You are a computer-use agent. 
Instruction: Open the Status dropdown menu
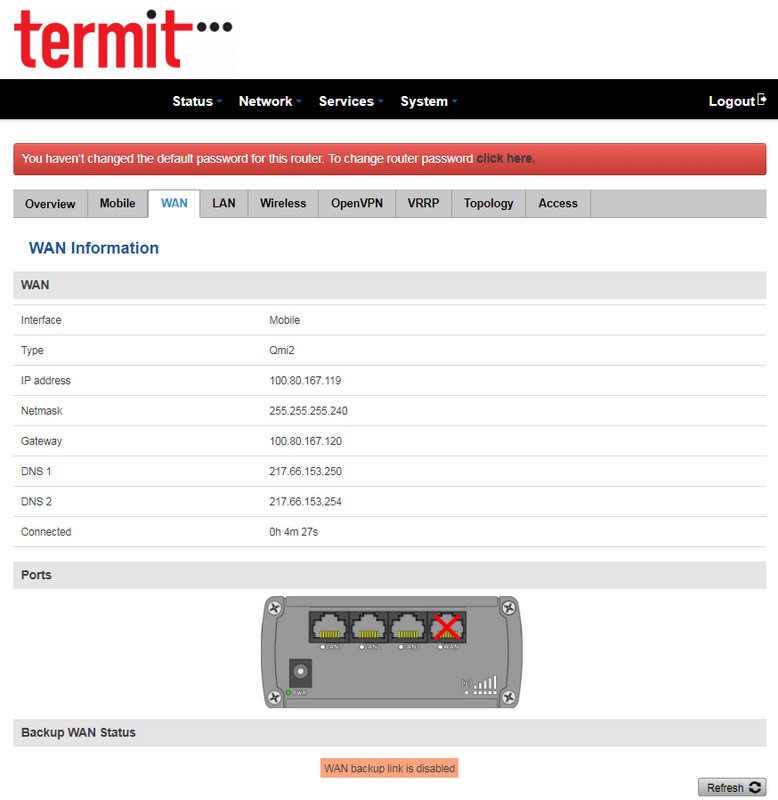point(197,101)
